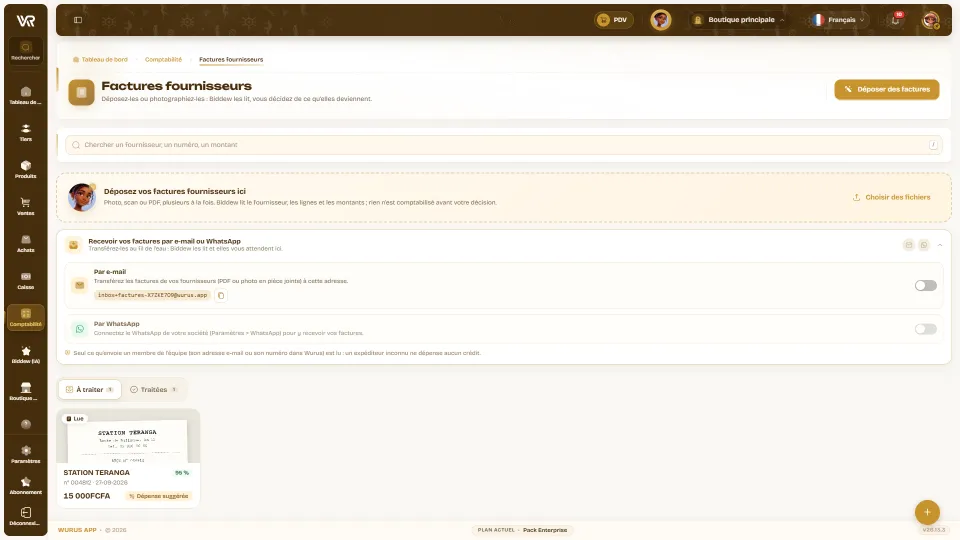Image resolution: width=960 pixels, height=540 pixels.
Task: Open the notifications bell
Action: [x=895, y=20]
